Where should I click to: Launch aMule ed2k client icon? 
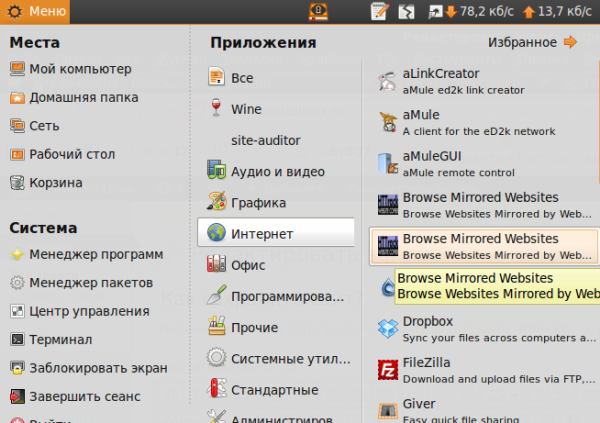pos(388,122)
